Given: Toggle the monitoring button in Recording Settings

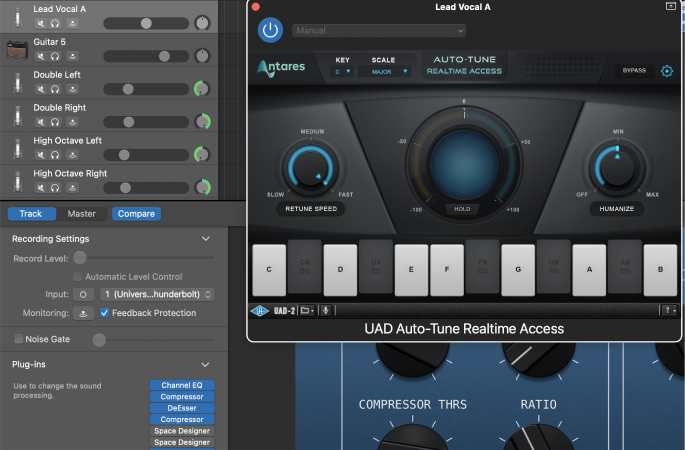Looking at the screenshot, I should [x=83, y=313].
